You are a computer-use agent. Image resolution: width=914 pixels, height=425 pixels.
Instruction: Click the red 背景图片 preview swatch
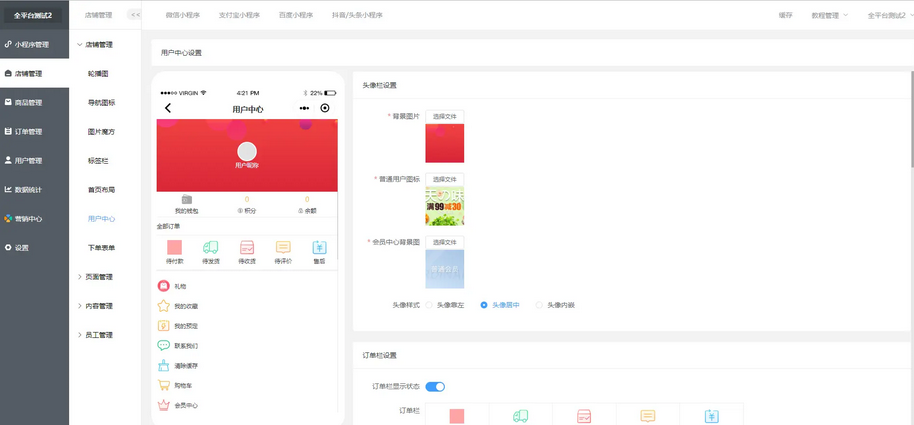click(x=444, y=143)
